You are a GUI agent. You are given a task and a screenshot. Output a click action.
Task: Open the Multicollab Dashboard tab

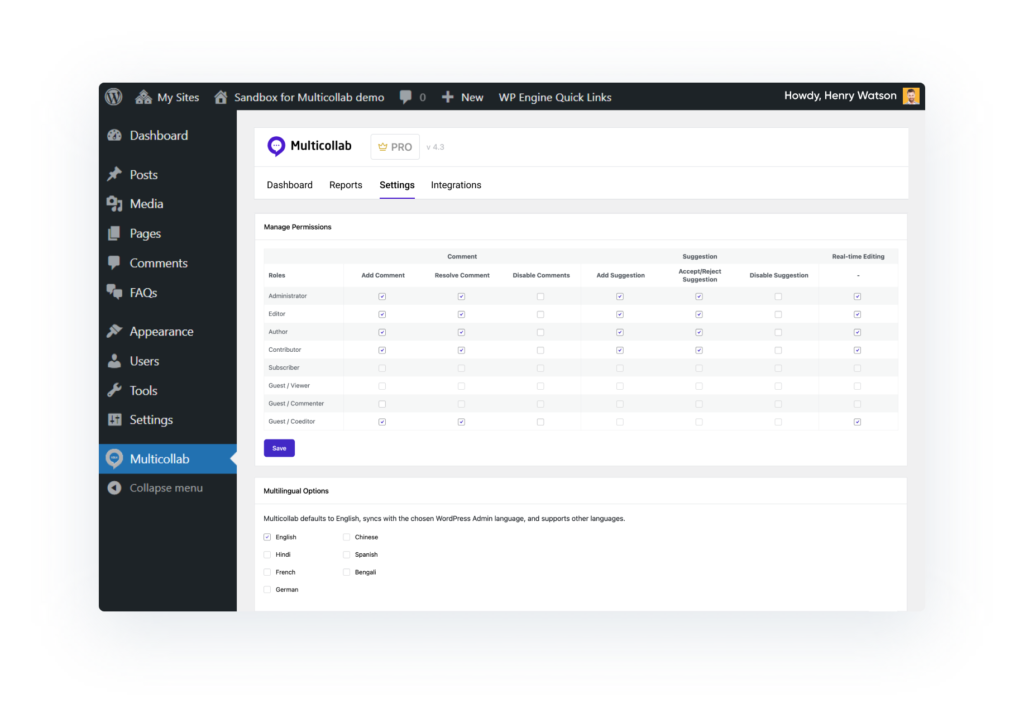(289, 185)
